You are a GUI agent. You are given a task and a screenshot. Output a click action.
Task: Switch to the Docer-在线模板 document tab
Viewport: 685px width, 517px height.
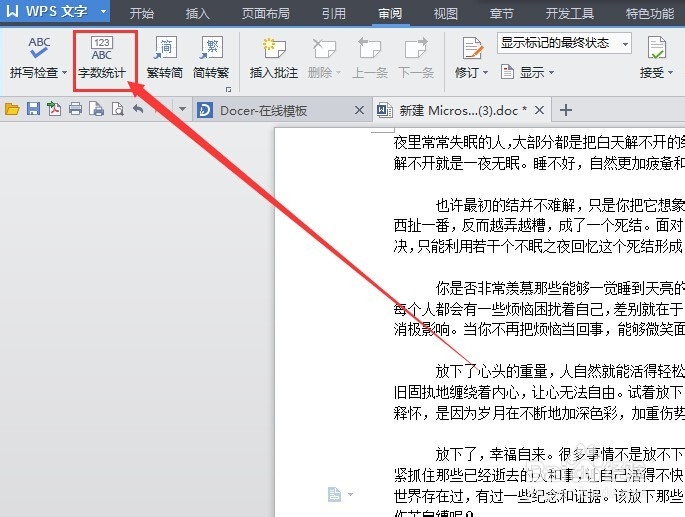pos(282,110)
